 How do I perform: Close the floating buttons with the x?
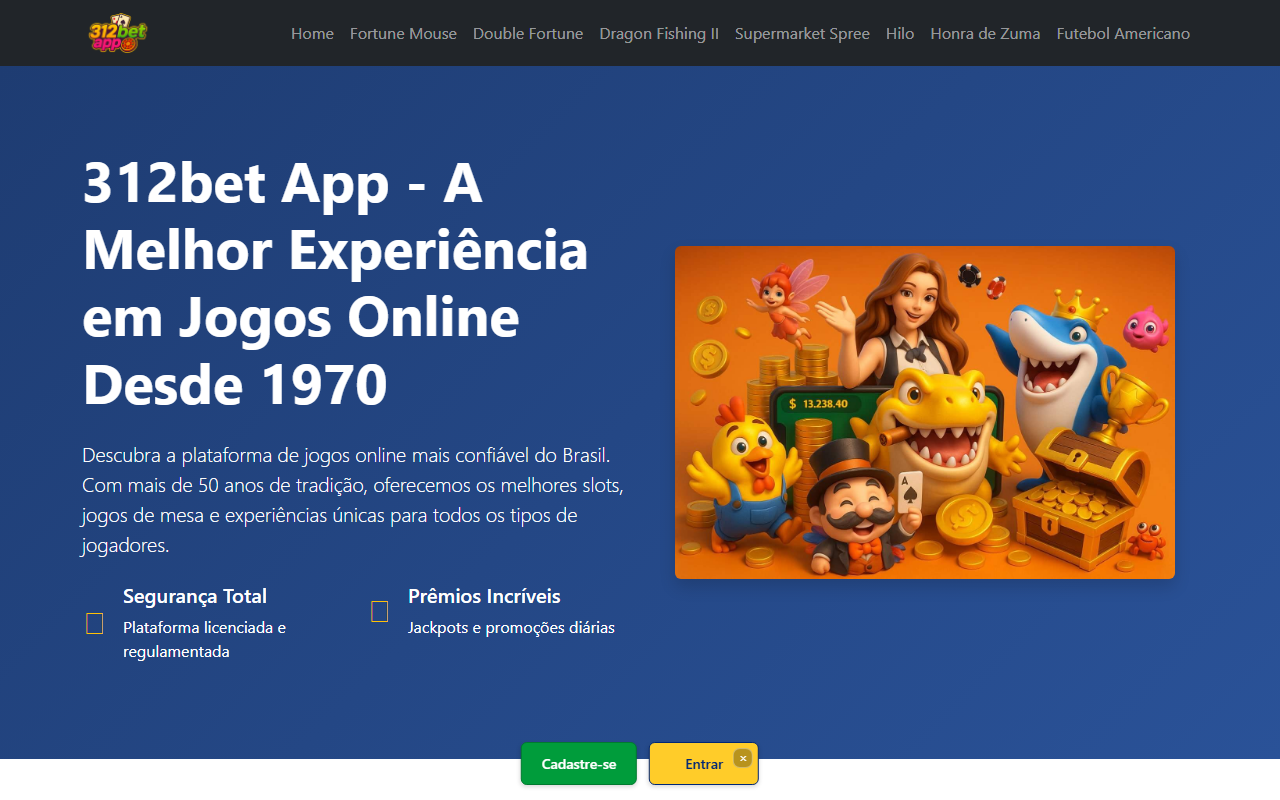point(742,758)
